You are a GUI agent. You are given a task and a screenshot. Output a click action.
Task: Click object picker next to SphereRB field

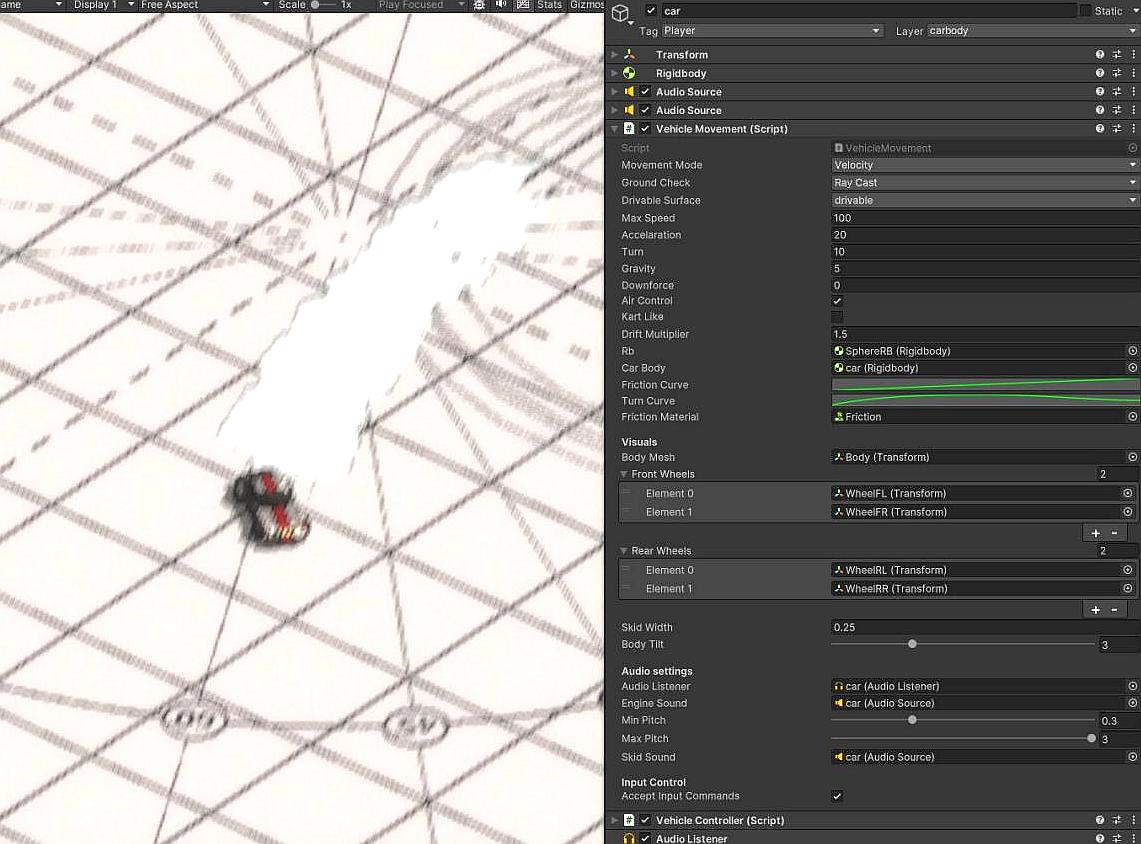click(x=1132, y=351)
